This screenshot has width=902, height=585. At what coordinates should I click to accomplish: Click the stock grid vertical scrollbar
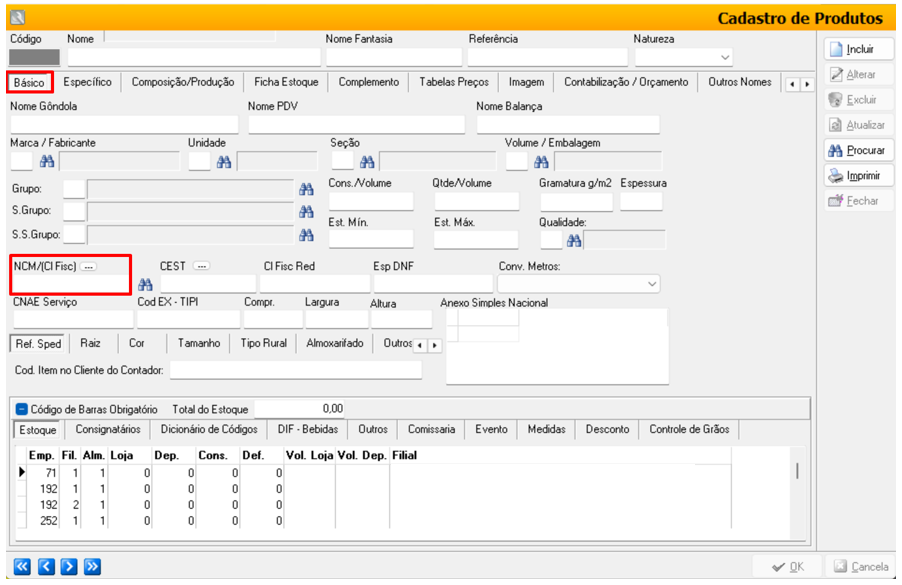point(797,472)
